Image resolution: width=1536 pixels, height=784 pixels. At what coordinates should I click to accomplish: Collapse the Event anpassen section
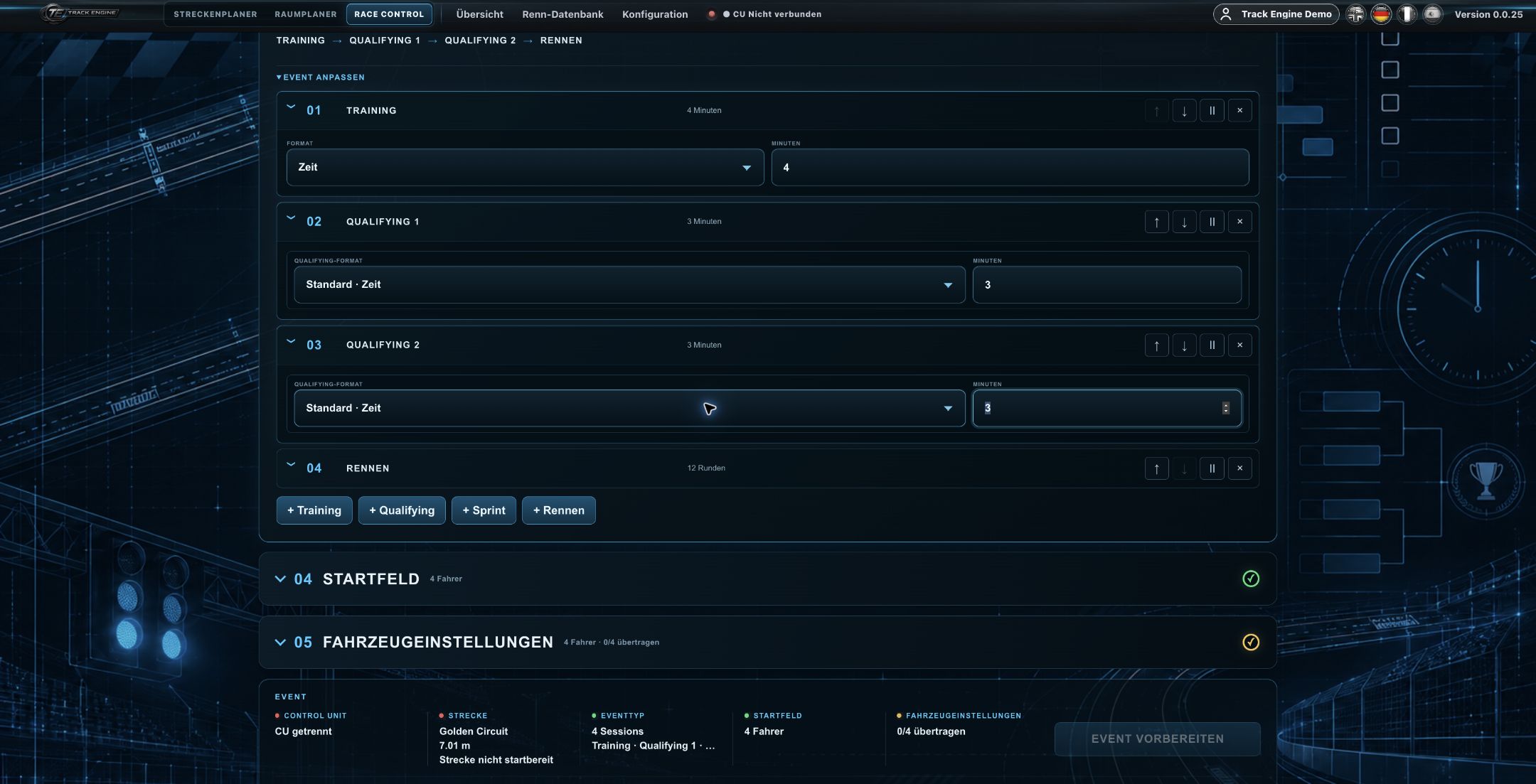click(320, 77)
